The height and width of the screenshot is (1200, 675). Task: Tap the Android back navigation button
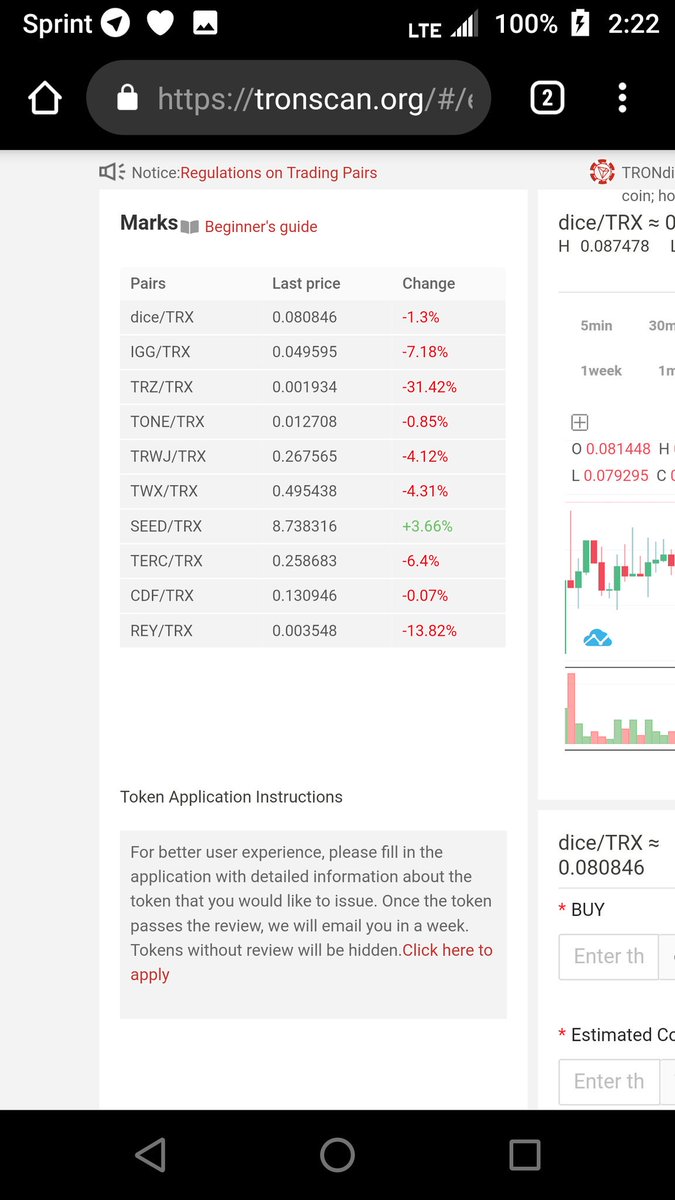point(150,1155)
